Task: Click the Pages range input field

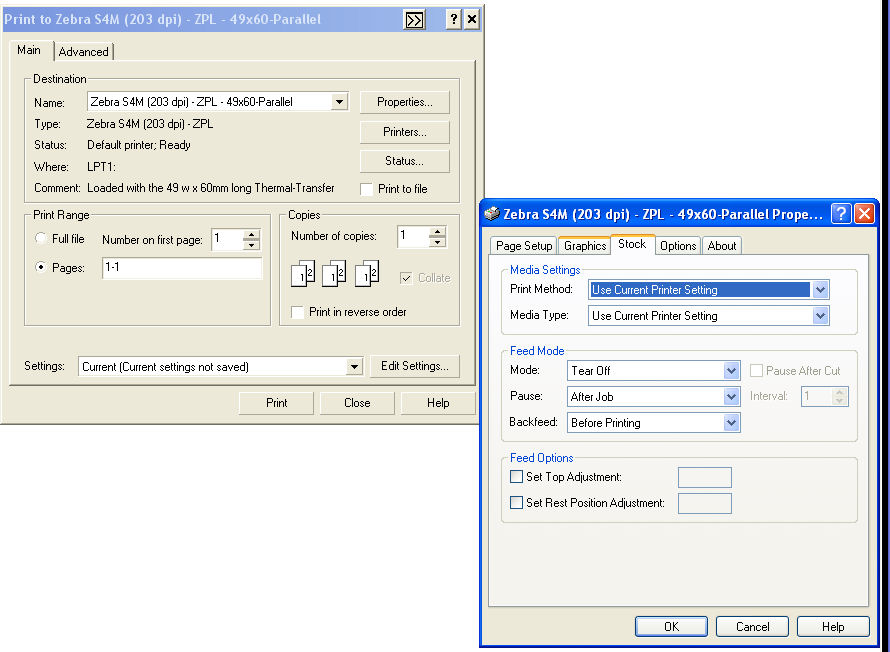Action: 182,267
